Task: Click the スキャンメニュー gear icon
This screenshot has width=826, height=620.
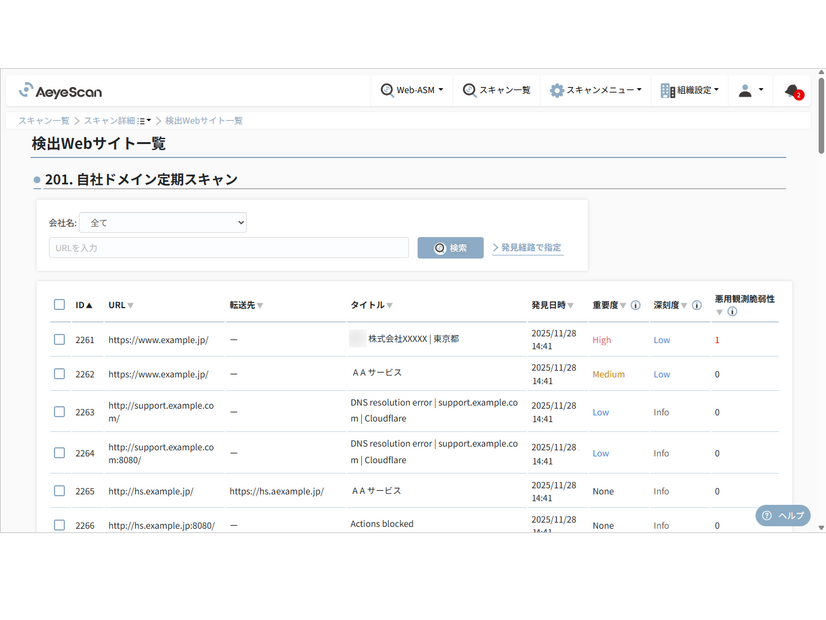Action: pos(557,89)
